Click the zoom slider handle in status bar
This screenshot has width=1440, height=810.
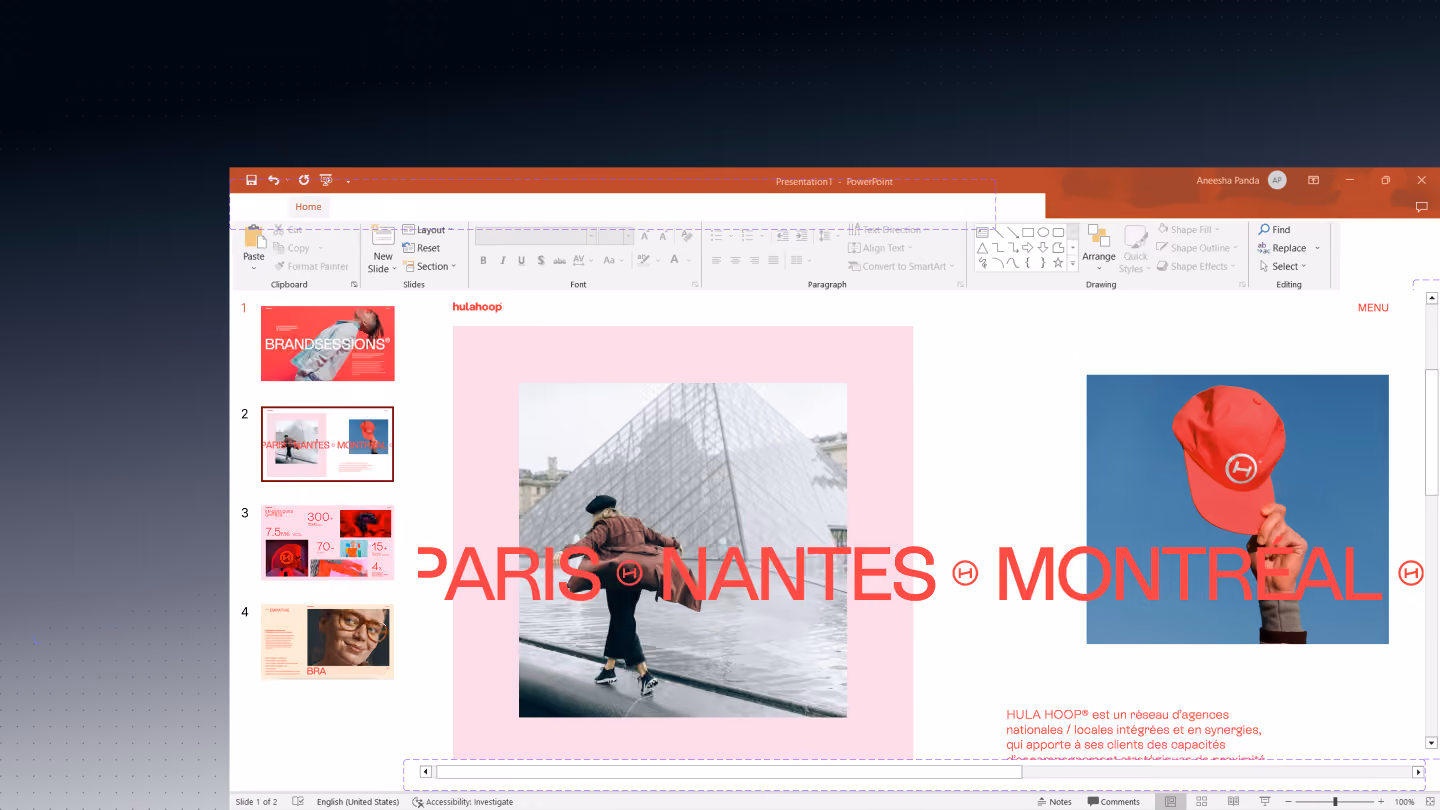(x=1335, y=801)
